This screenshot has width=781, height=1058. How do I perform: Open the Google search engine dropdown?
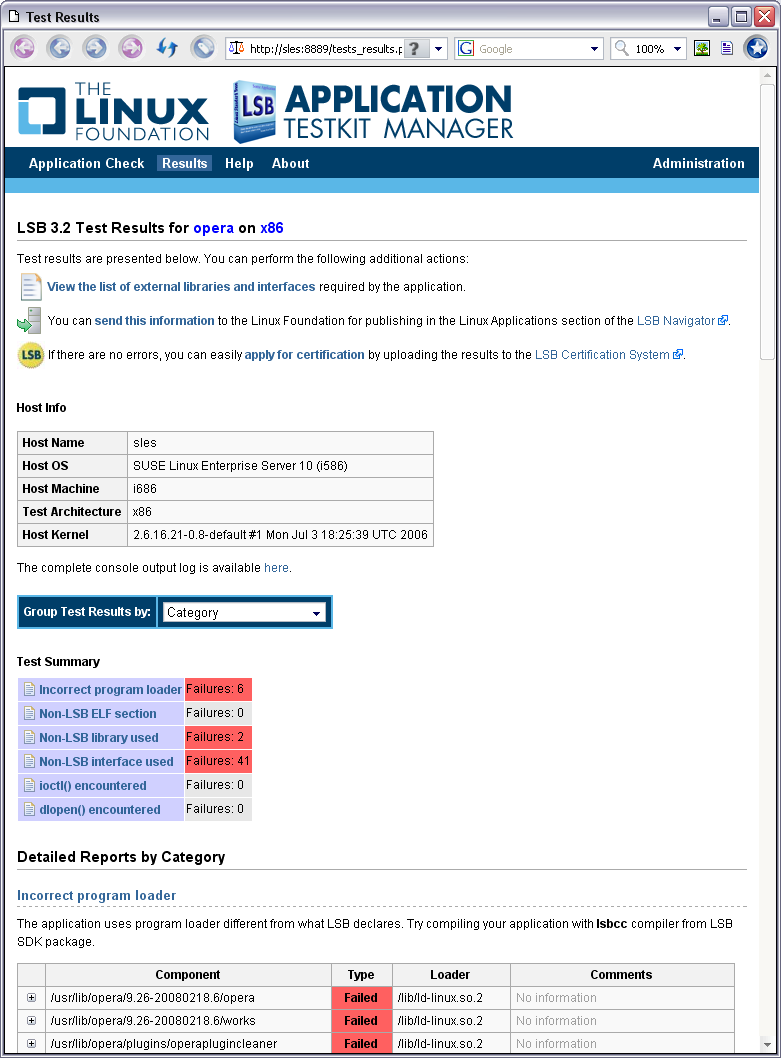[x=595, y=49]
